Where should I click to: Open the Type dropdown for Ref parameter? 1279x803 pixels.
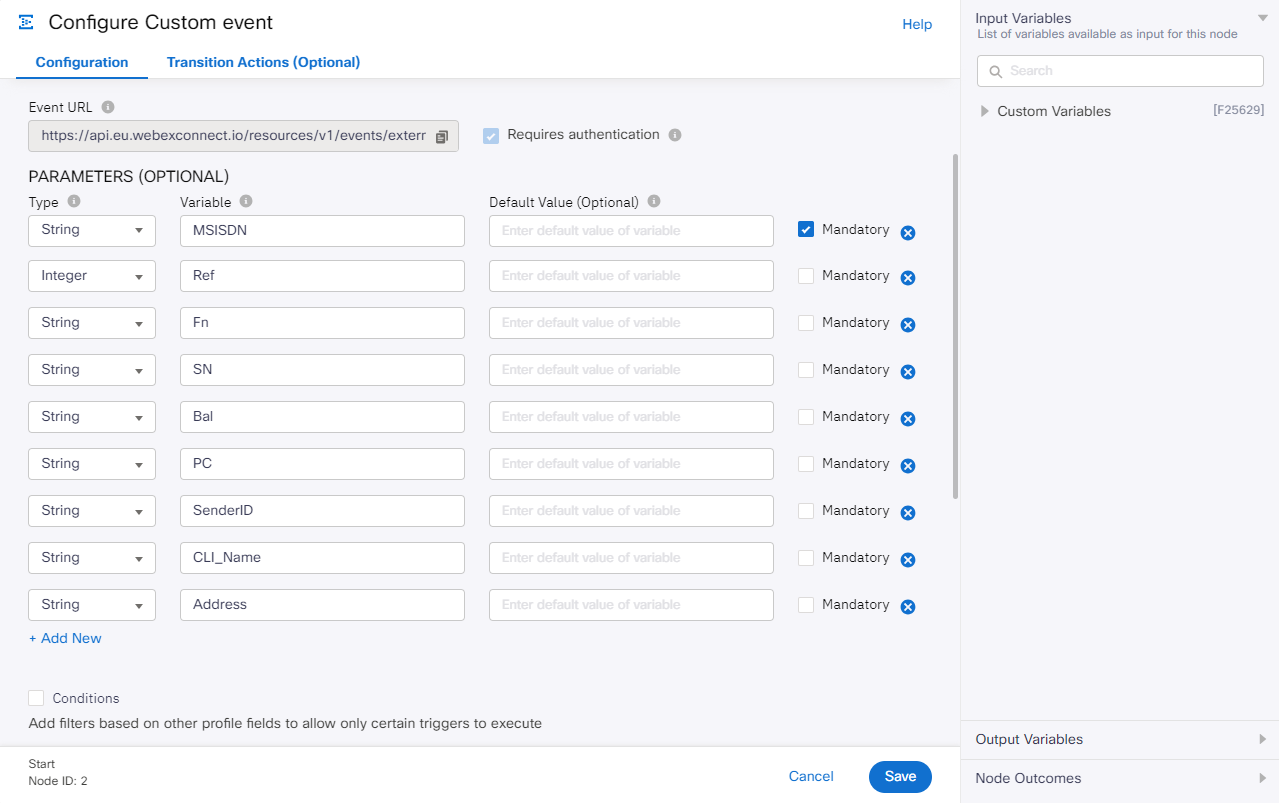click(92, 276)
